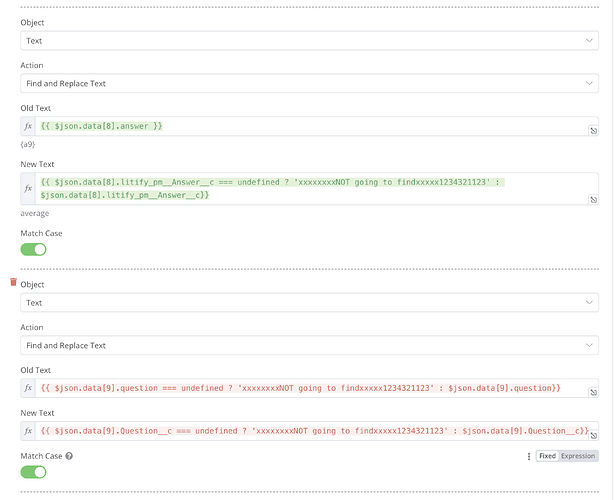Viewport: 614px width, 500px height.
Task: Expand the second Action dropdown Find and Replace Text
Action: pyautogui.click(x=309, y=345)
